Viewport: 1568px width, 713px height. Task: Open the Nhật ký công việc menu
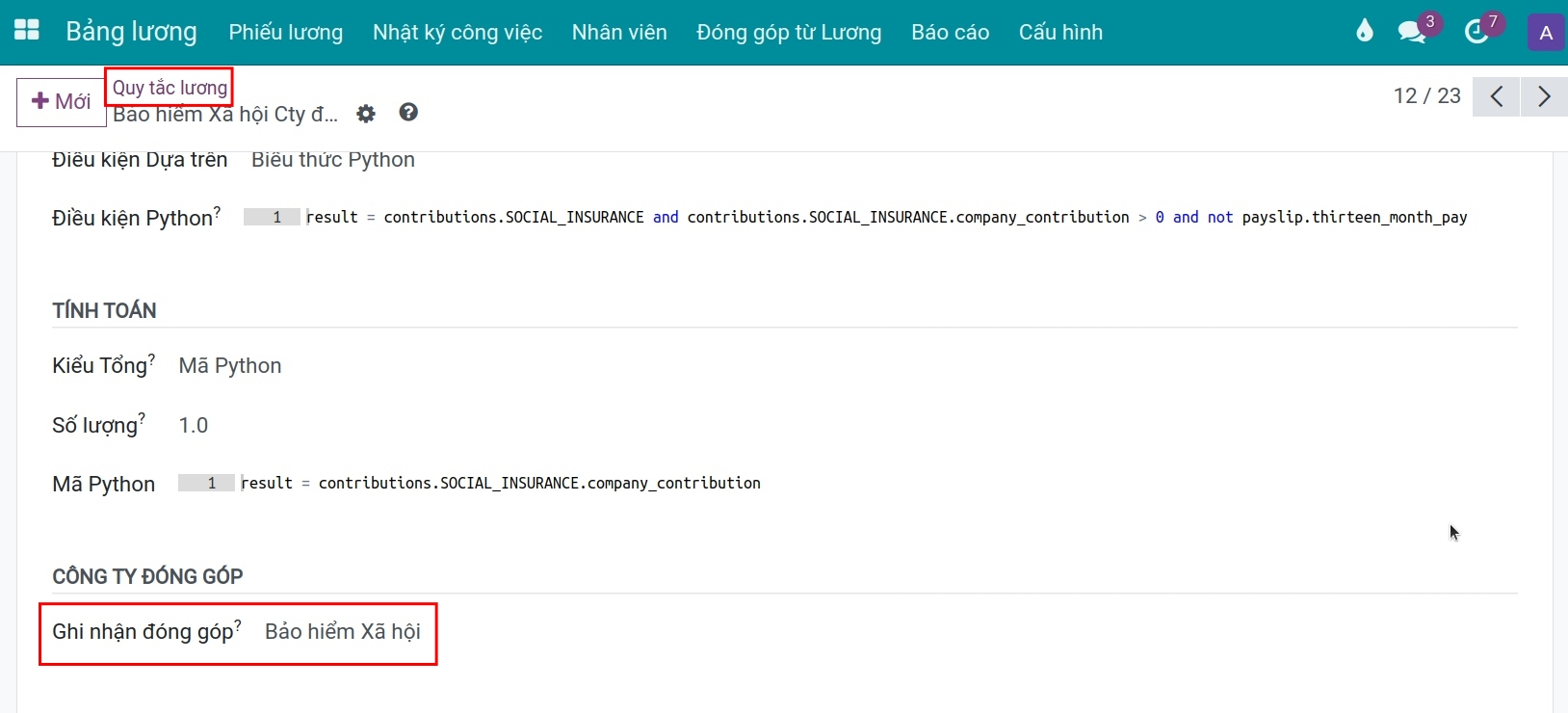point(457,33)
